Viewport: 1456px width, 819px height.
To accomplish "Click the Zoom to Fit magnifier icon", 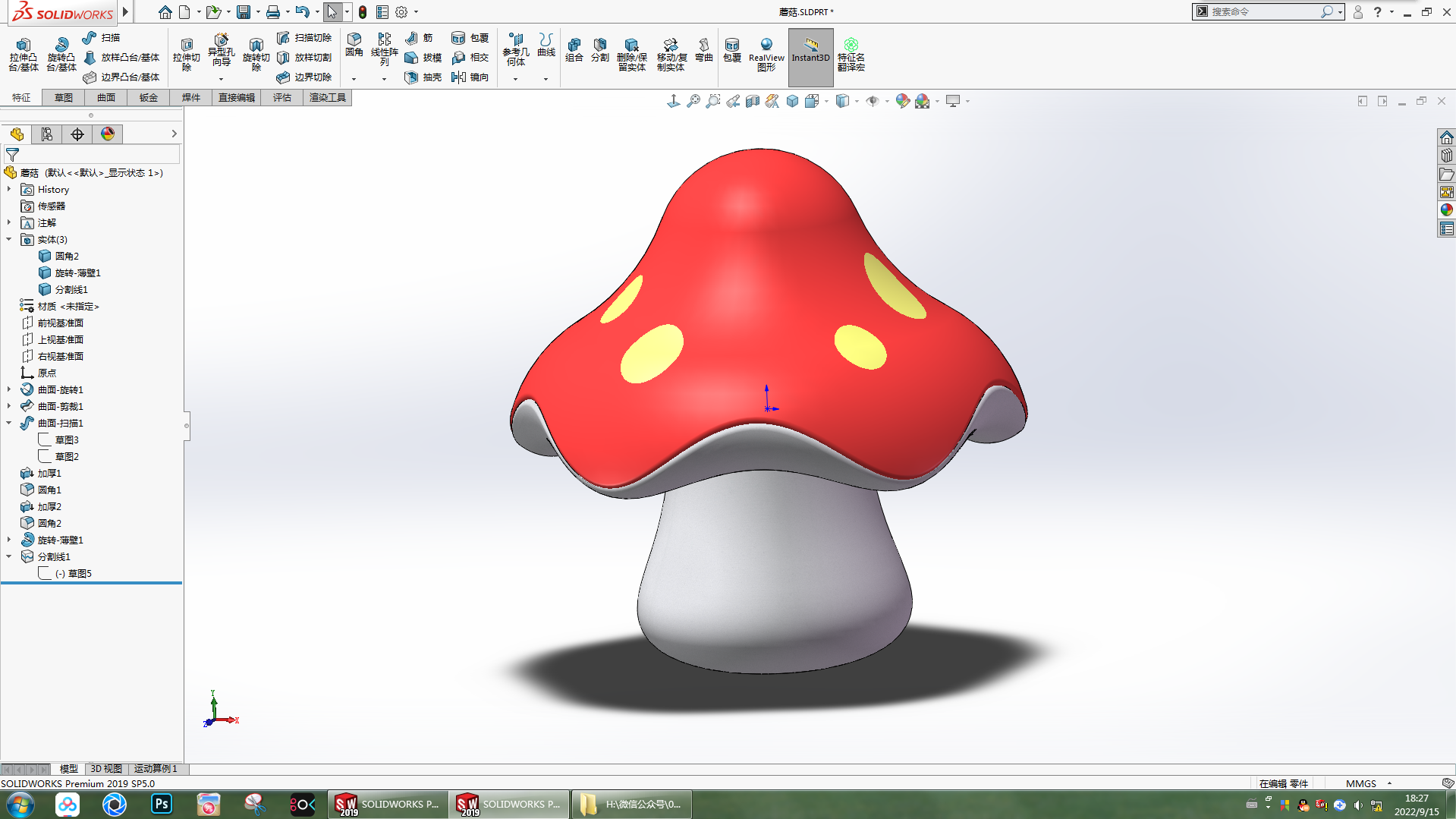I will (x=693, y=101).
